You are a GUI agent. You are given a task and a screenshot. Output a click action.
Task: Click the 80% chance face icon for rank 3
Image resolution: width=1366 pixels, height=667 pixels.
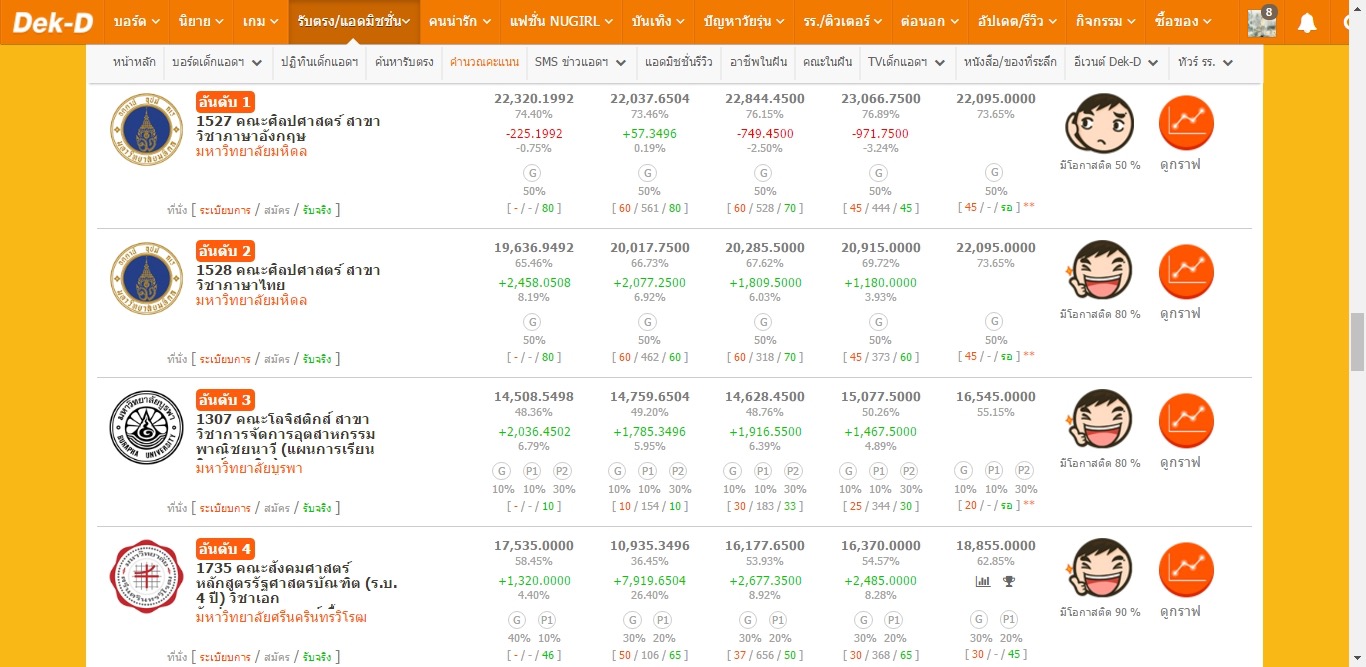(x=1099, y=420)
